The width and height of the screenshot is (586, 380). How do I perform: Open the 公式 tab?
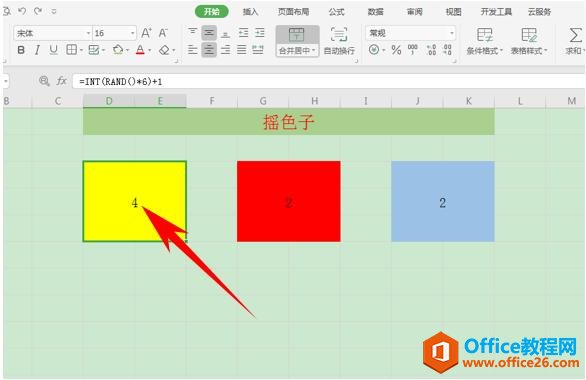point(336,12)
